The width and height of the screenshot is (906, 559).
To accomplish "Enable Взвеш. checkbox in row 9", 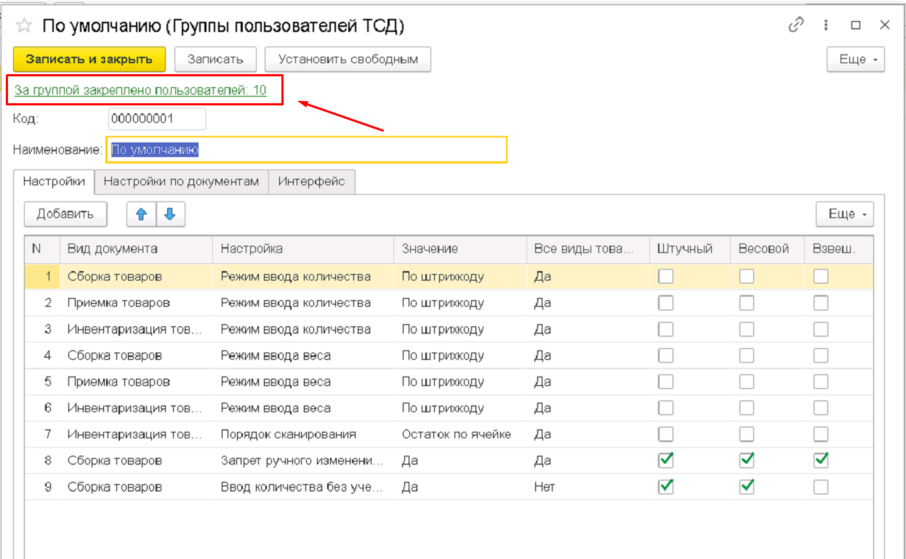I will 820,487.
